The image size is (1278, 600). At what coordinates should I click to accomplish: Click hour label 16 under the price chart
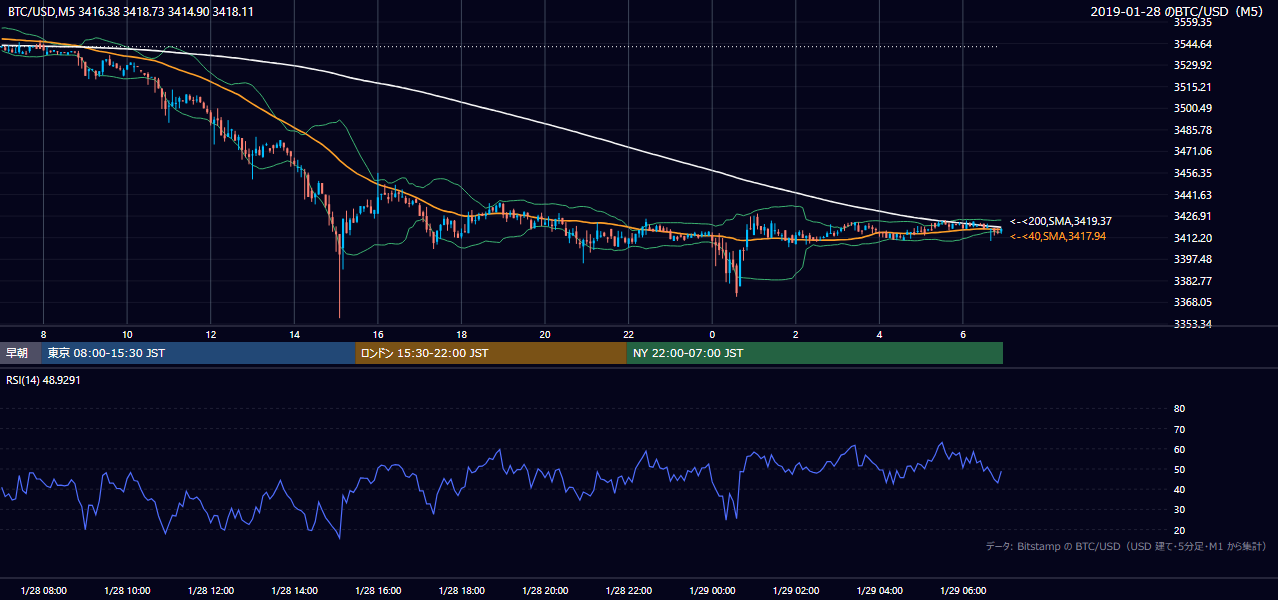point(378,334)
